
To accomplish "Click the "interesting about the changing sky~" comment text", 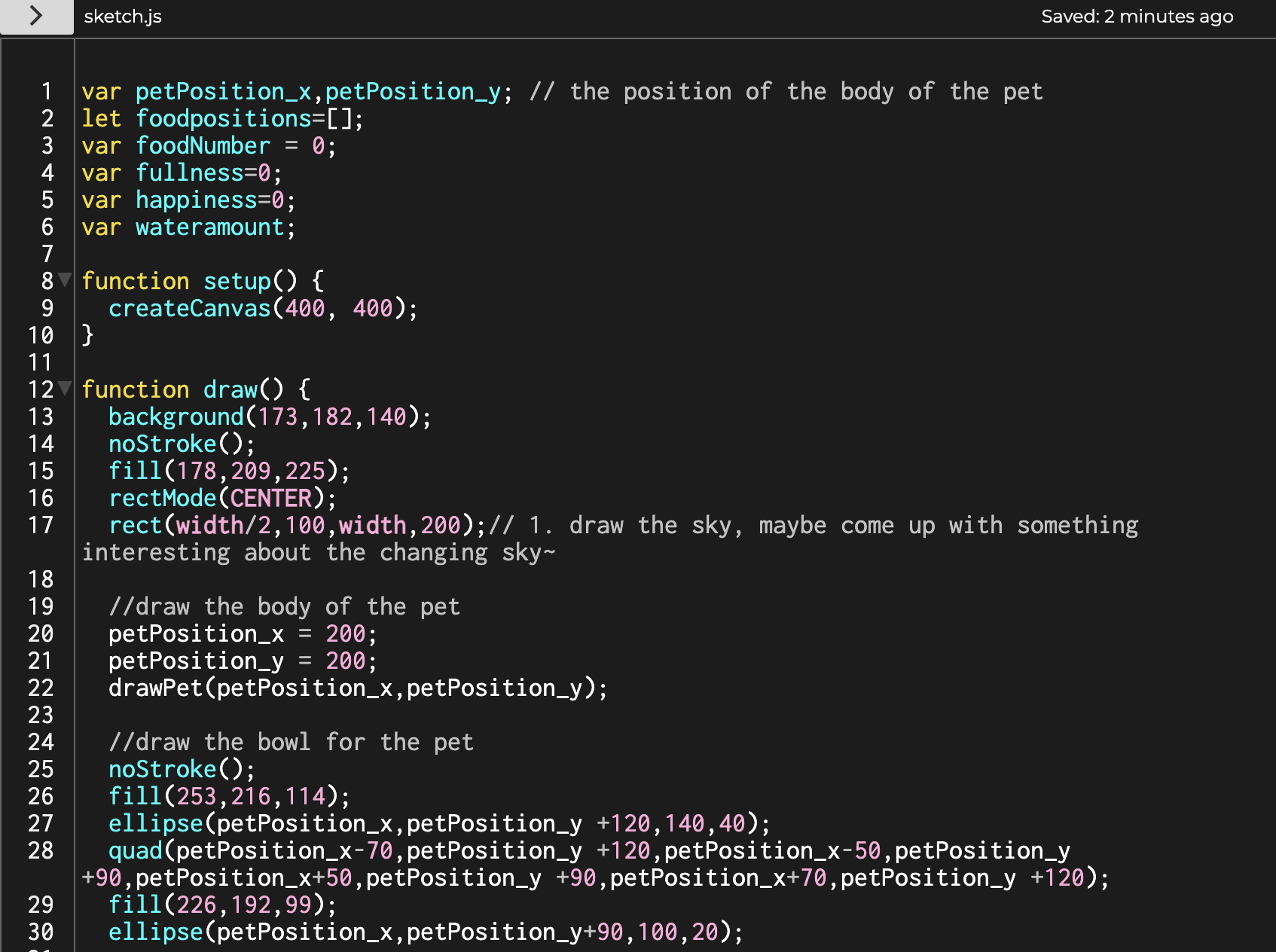I will pyautogui.click(x=319, y=553).
